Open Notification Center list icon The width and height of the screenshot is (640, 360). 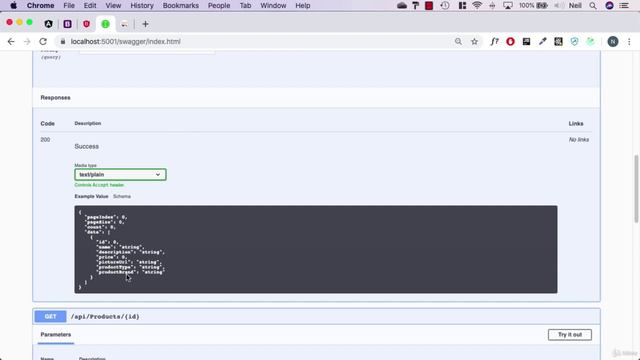pos(624,6)
